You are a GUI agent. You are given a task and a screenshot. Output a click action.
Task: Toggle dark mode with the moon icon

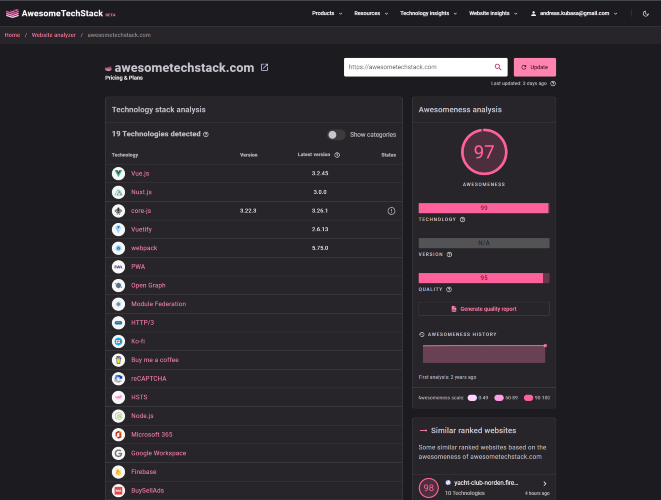point(645,14)
